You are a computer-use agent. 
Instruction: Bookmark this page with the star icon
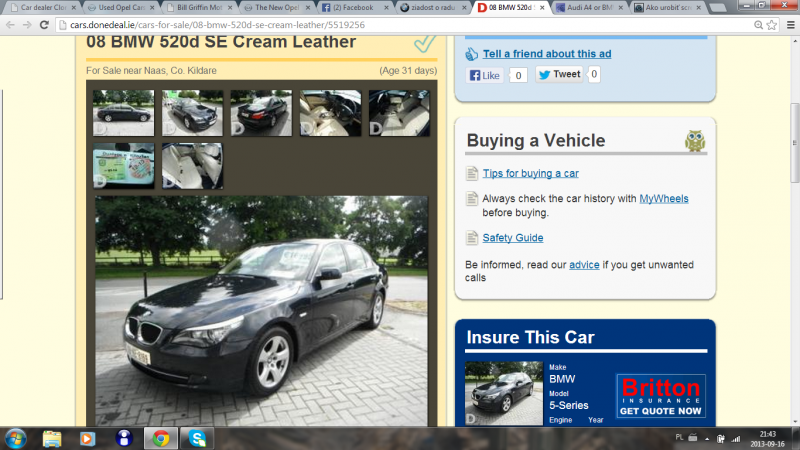pos(772,24)
